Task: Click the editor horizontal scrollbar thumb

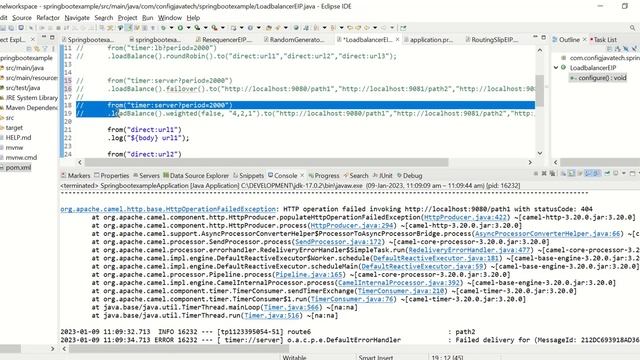Action: point(267,162)
